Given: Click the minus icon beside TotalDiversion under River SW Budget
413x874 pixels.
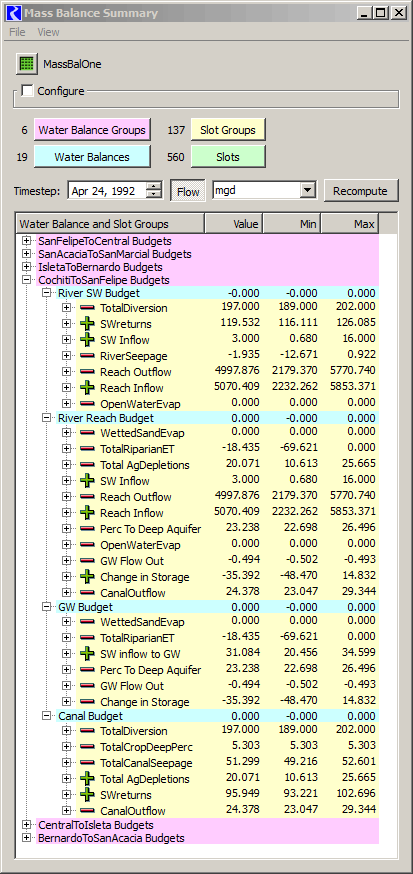Looking at the screenshot, I should (x=87, y=308).
